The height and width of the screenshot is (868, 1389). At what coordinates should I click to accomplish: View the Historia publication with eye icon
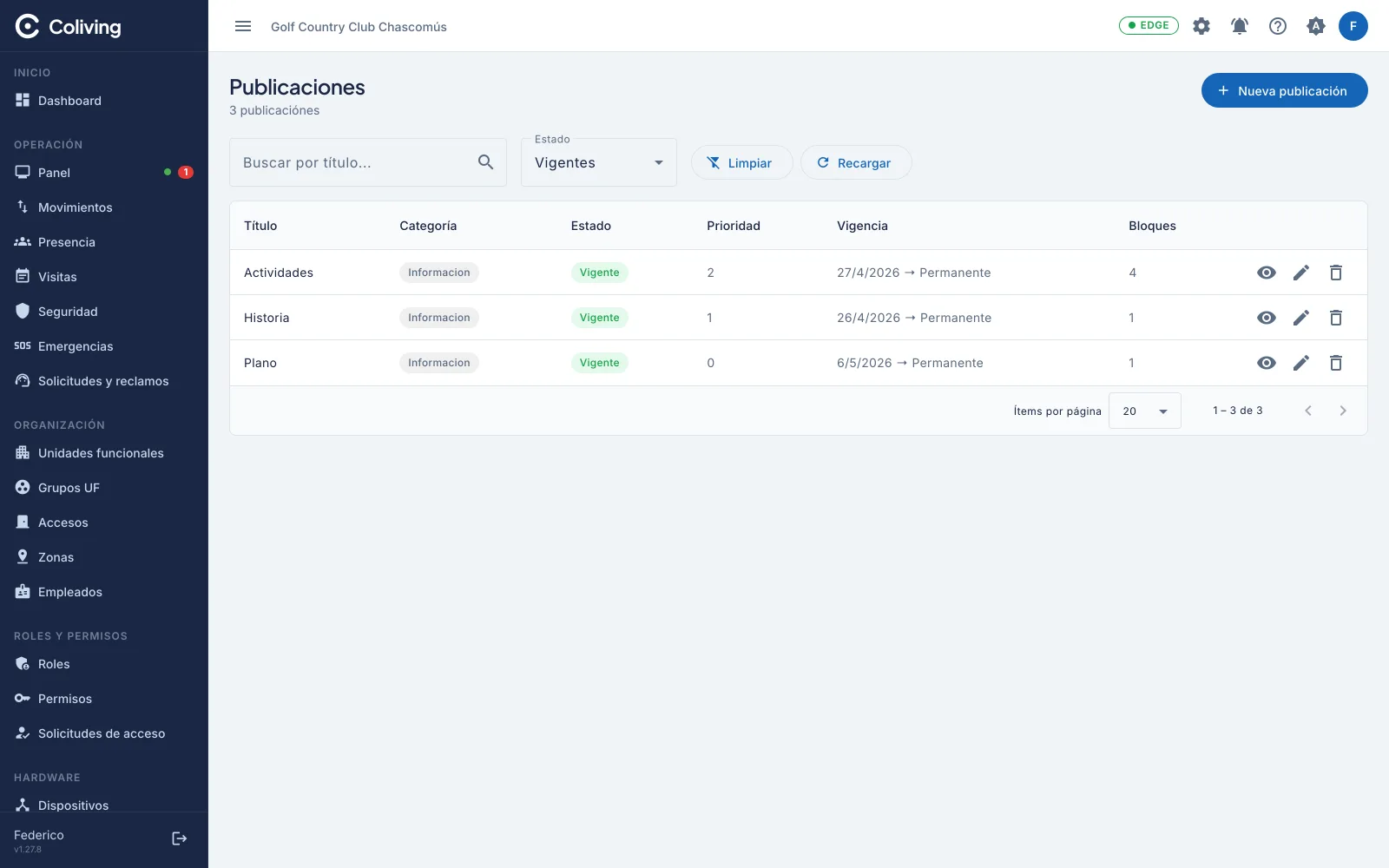click(1267, 318)
